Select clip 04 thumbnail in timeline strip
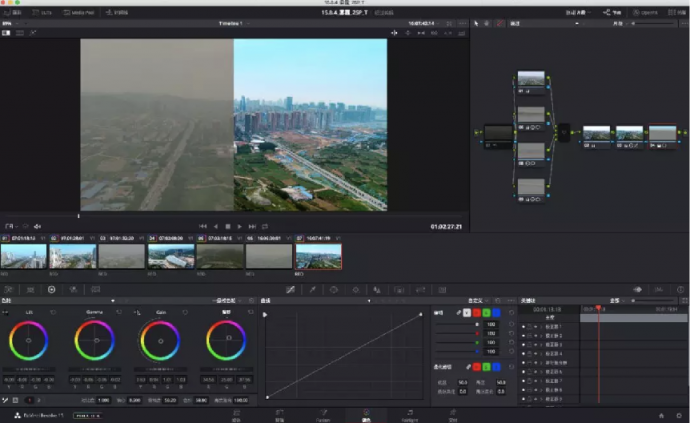This screenshot has width=690, height=423. coord(171,256)
